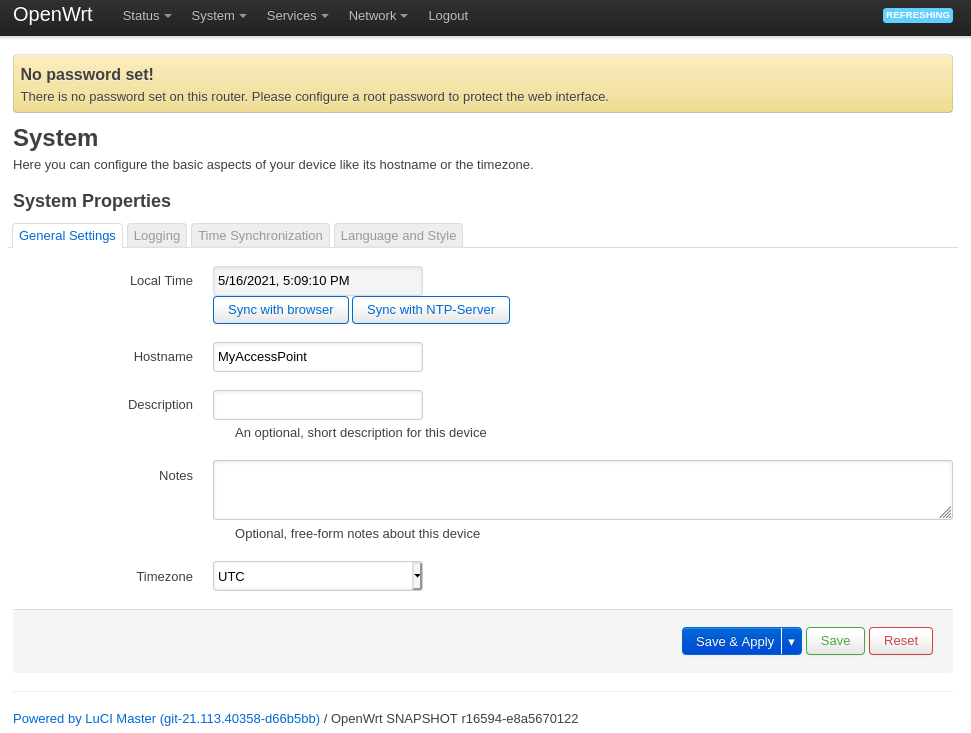Screen dimensions: 971x733
Task: Switch to Language and Style tab
Action: pyautogui.click(x=398, y=236)
